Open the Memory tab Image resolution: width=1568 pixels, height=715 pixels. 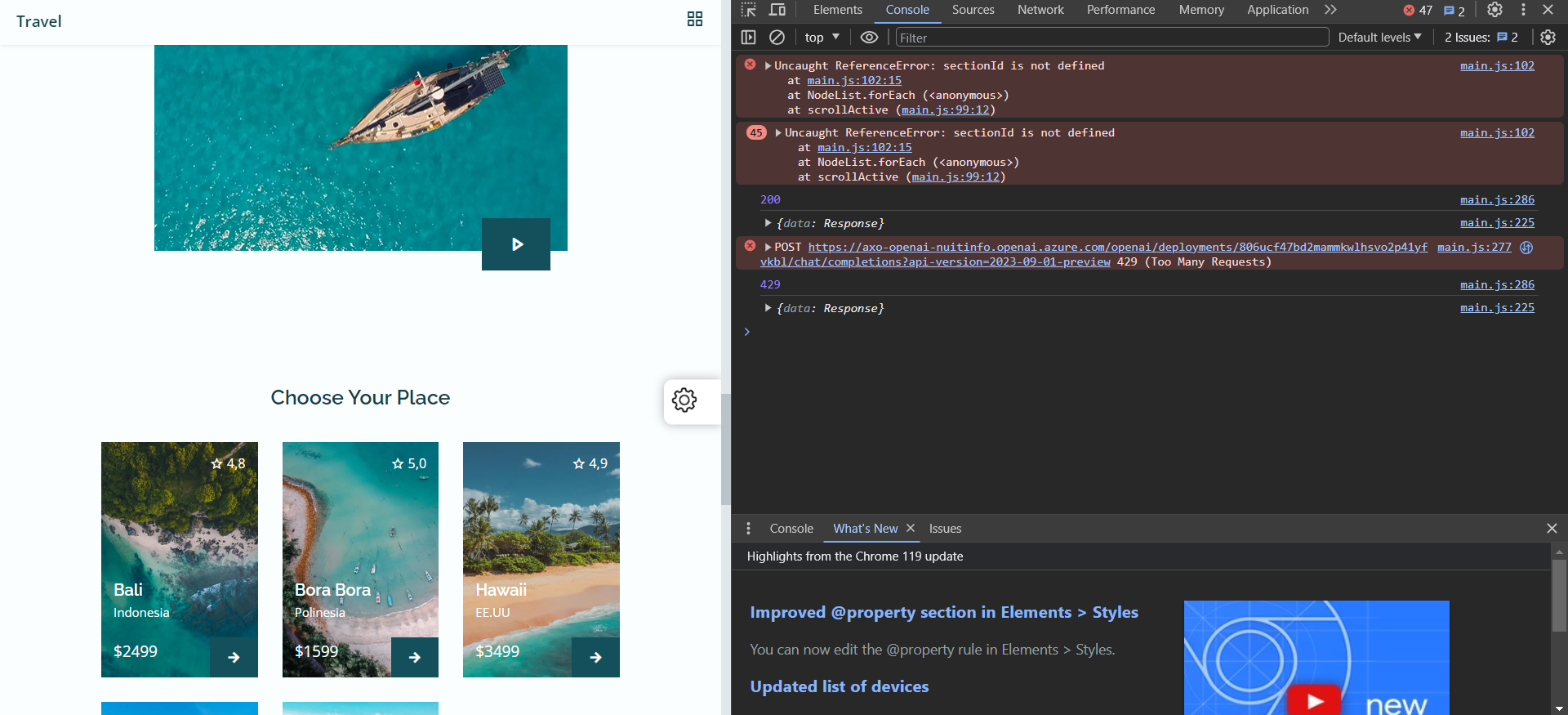pyautogui.click(x=1201, y=10)
